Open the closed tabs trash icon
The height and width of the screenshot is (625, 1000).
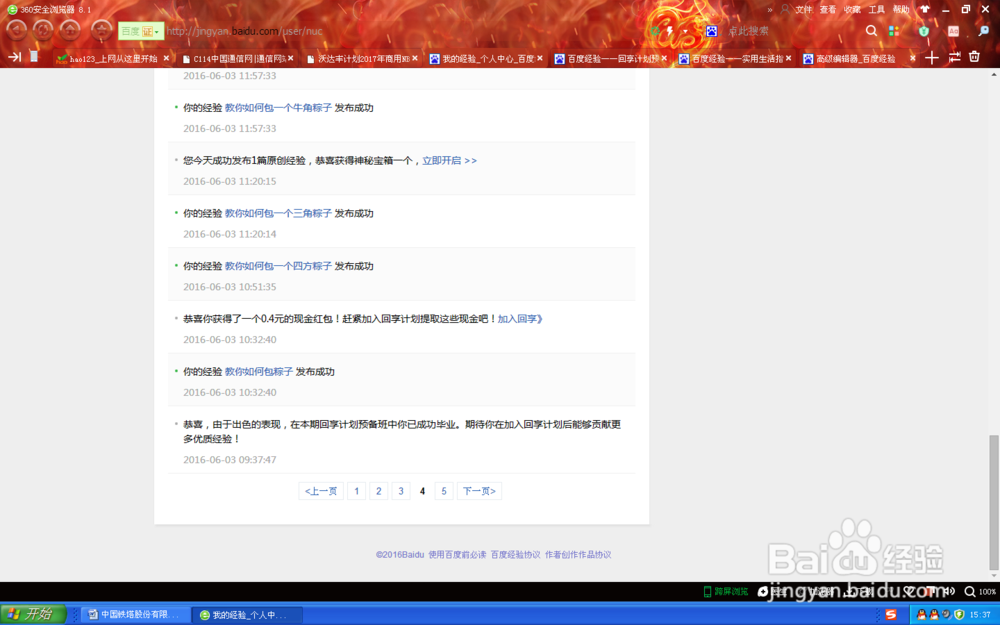[974, 57]
